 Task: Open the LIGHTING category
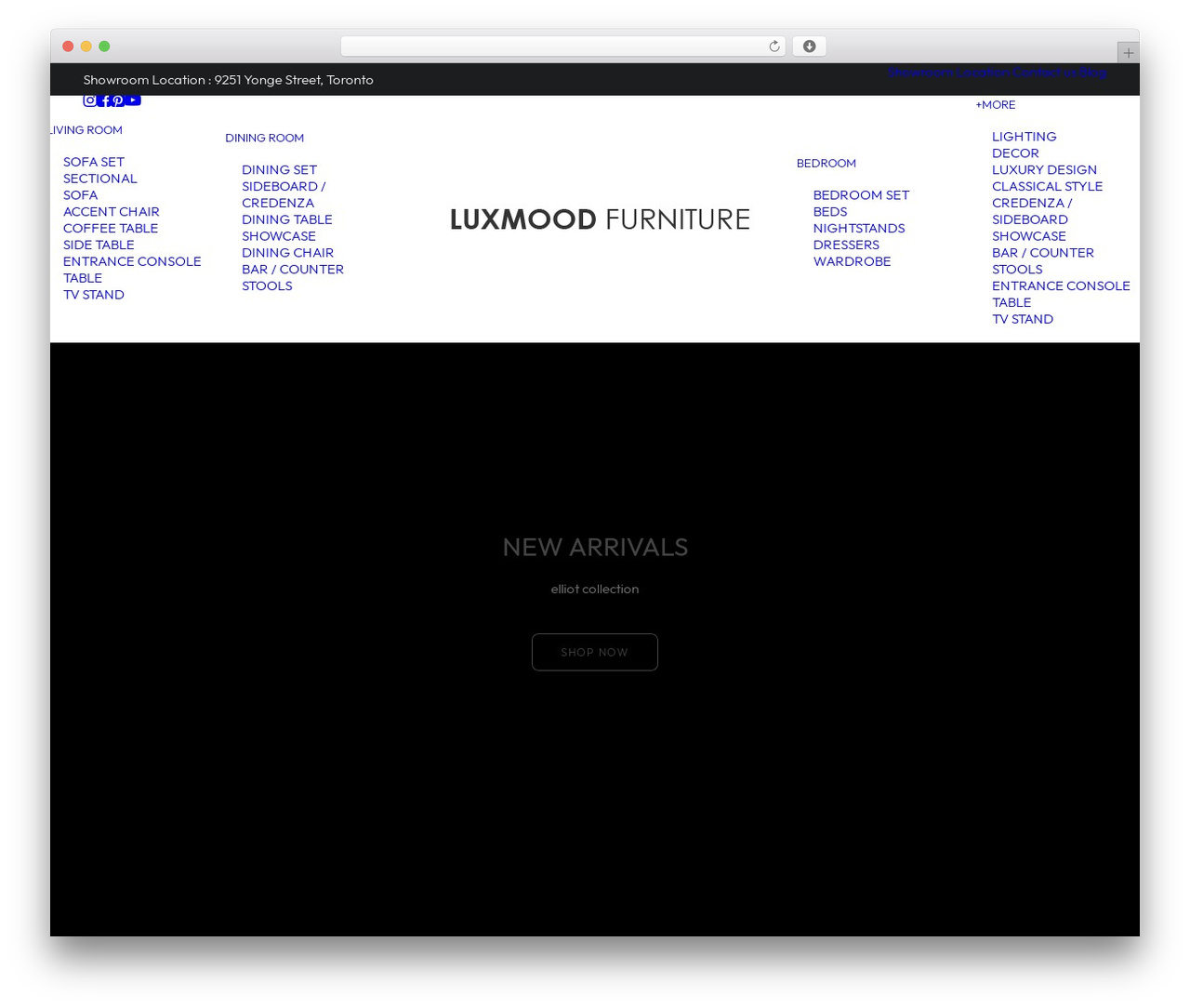tap(1025, 137)
